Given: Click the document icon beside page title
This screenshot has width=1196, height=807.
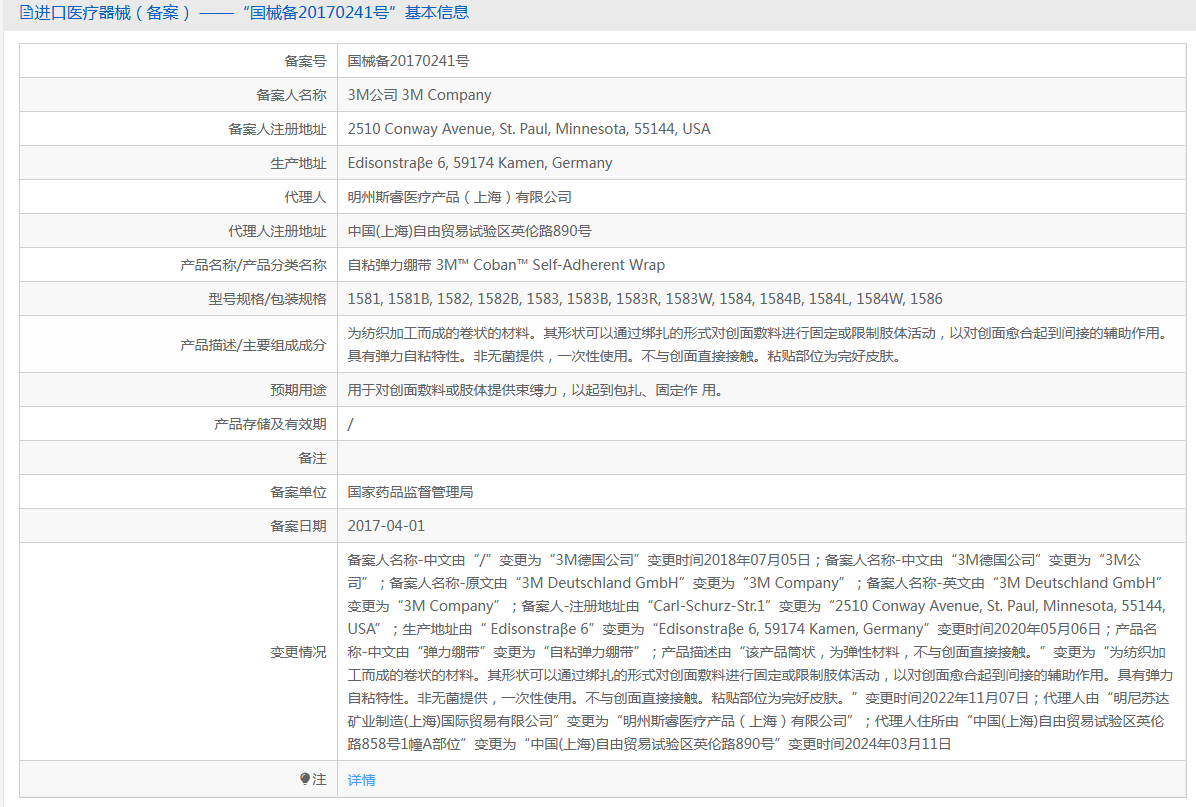Looking at the screenshot, I should click(26, 12).
